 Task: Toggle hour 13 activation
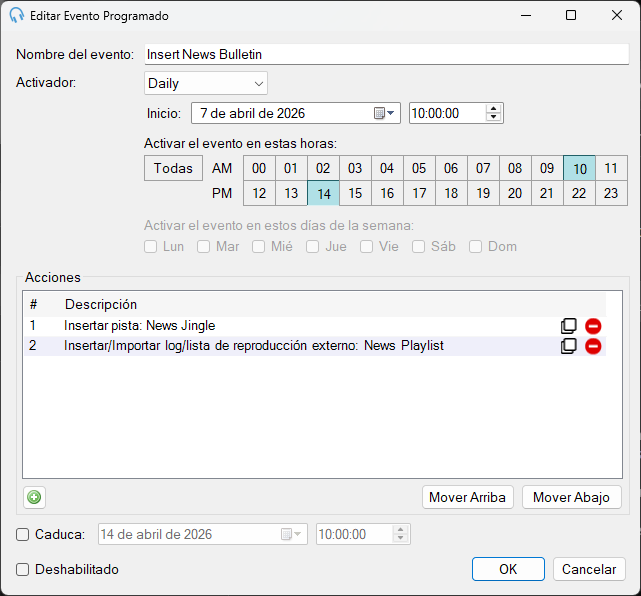[x=291, y=193]
